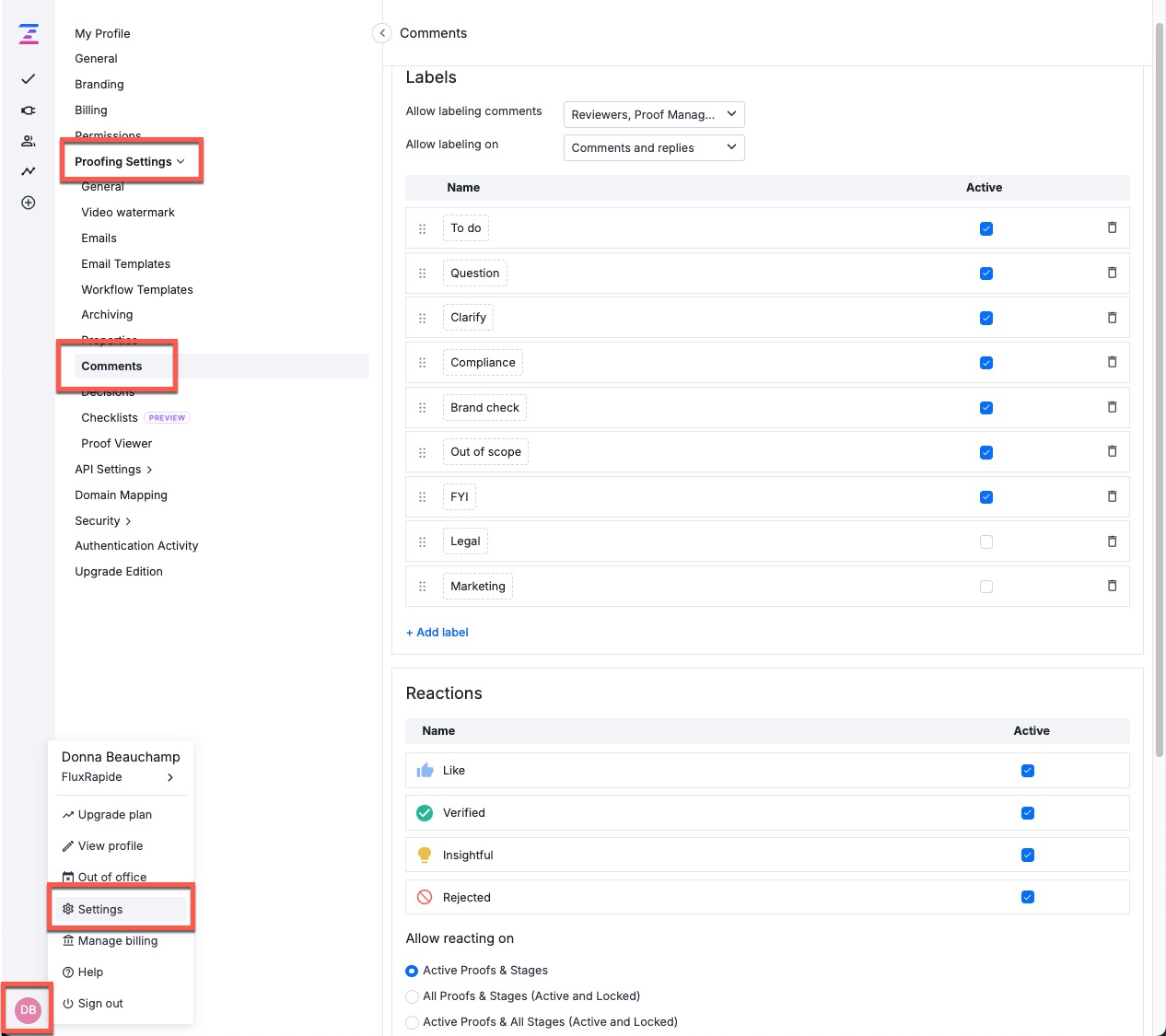This screenshot has height=1036, width=1166.
Task: Open the checkmark proofs icon in sidebar
Action: pos(29,79)
